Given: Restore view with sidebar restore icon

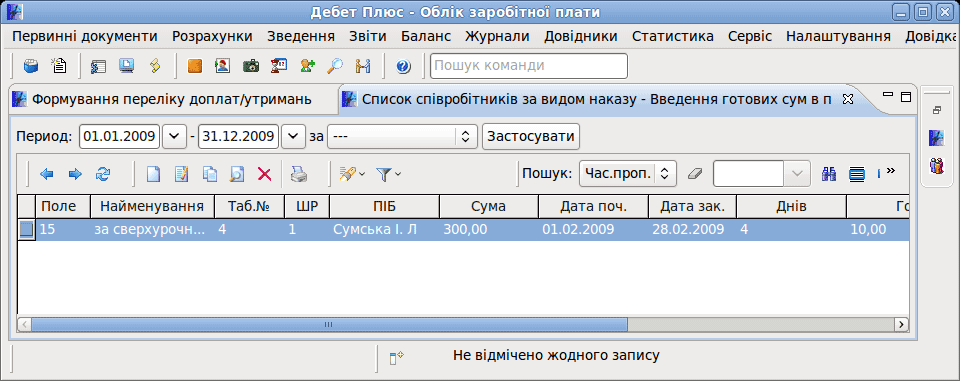Looking at the screenshot, I should (x=937, y=111).
